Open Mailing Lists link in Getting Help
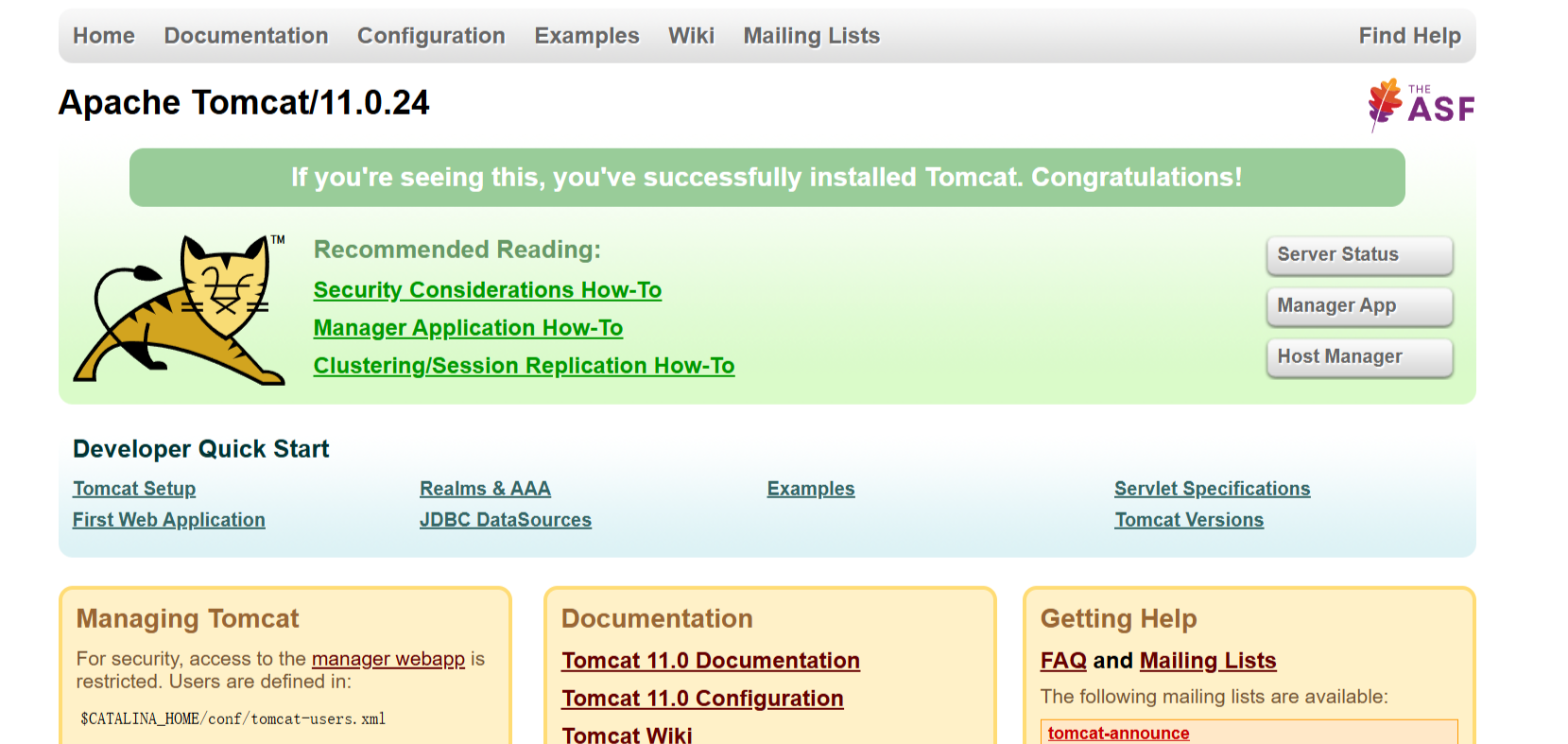Viewport: 1568px width, 744px height. coord(1208,661)
